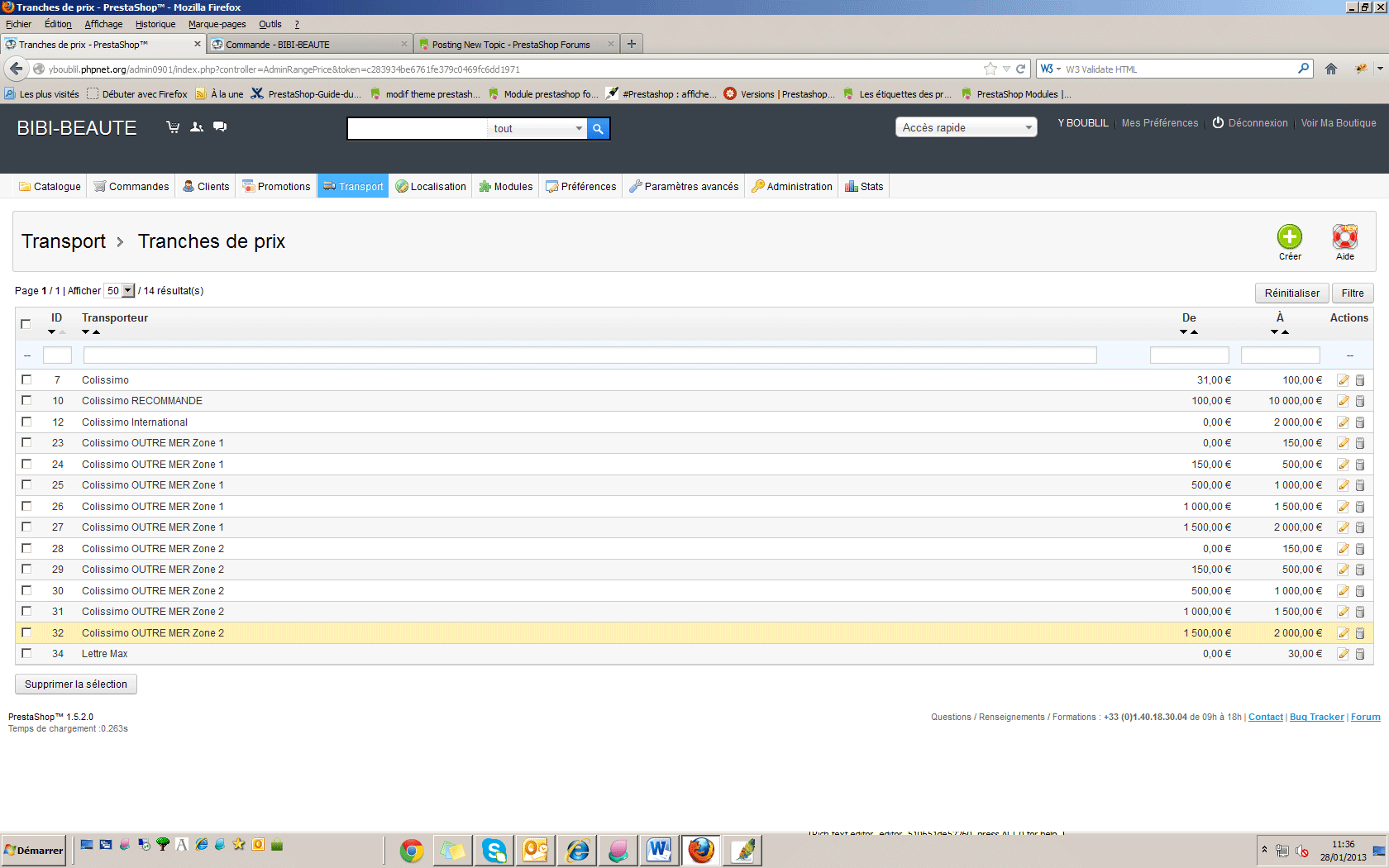Viewport: 1389px width, 868px height.
Task: Open the Afficher 50 results dropdown
Action: pos(119,291)
